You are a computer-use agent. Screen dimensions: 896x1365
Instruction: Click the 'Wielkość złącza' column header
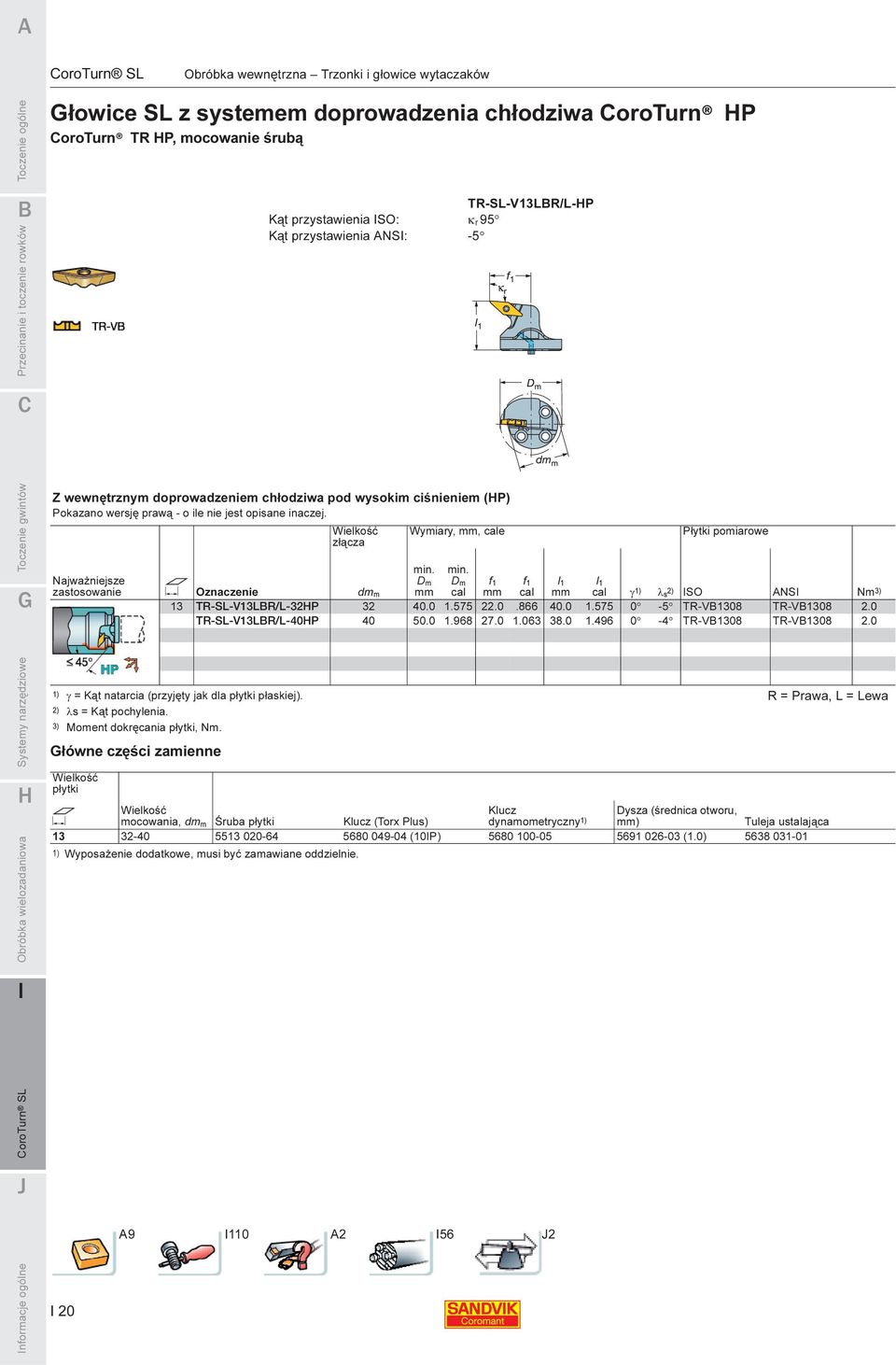click(x=356, y=537)
